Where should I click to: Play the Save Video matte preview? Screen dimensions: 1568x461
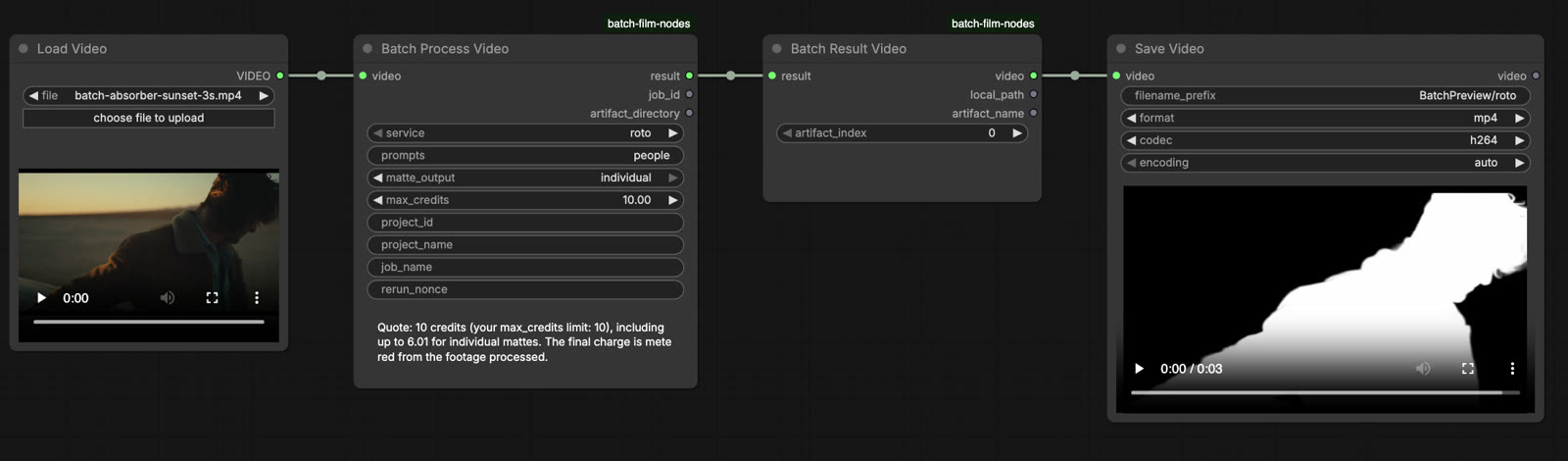pos(1139,369)
